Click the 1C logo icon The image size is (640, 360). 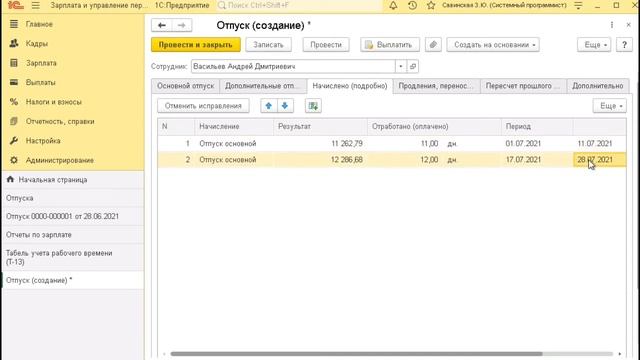pos(16,5)
